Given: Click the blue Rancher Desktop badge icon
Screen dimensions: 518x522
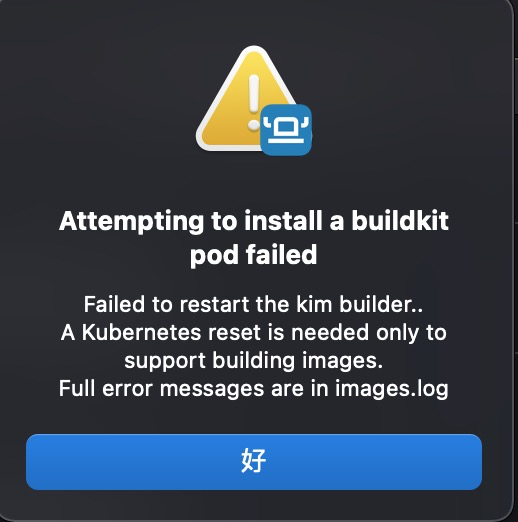Looking at the screenshot, I should tap(286, 130).
